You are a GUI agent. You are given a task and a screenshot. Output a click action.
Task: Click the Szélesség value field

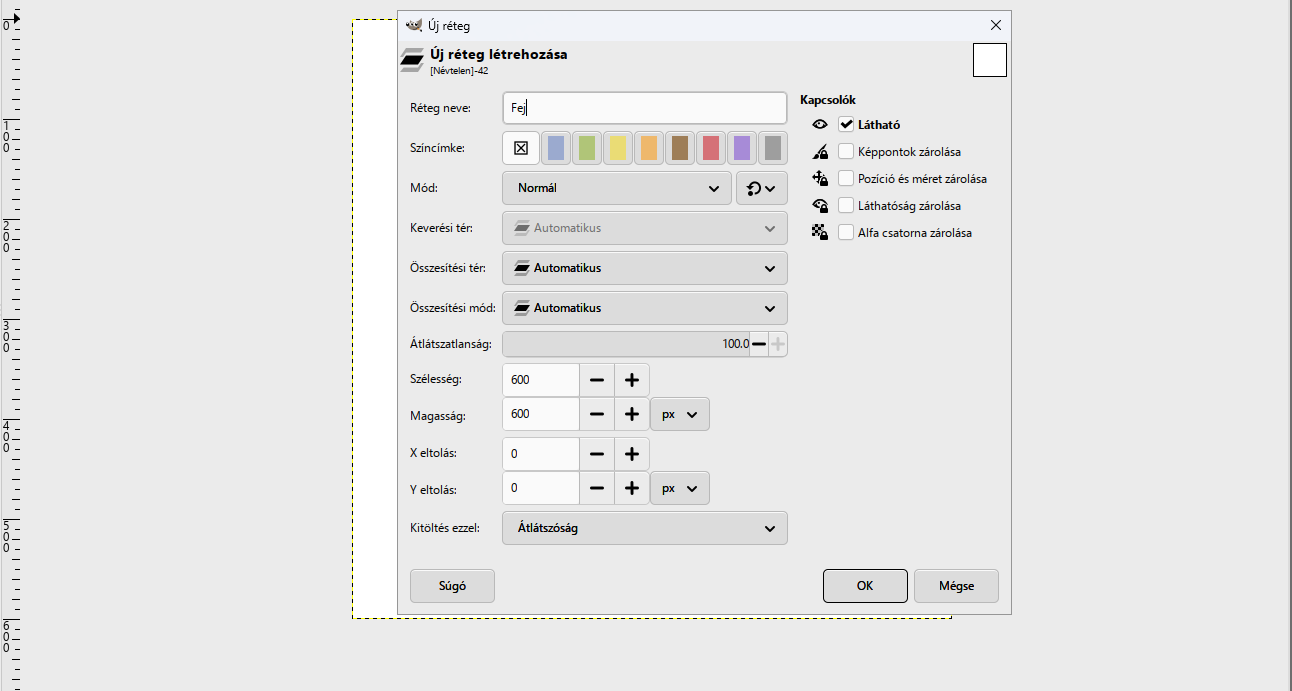(540, 380)
